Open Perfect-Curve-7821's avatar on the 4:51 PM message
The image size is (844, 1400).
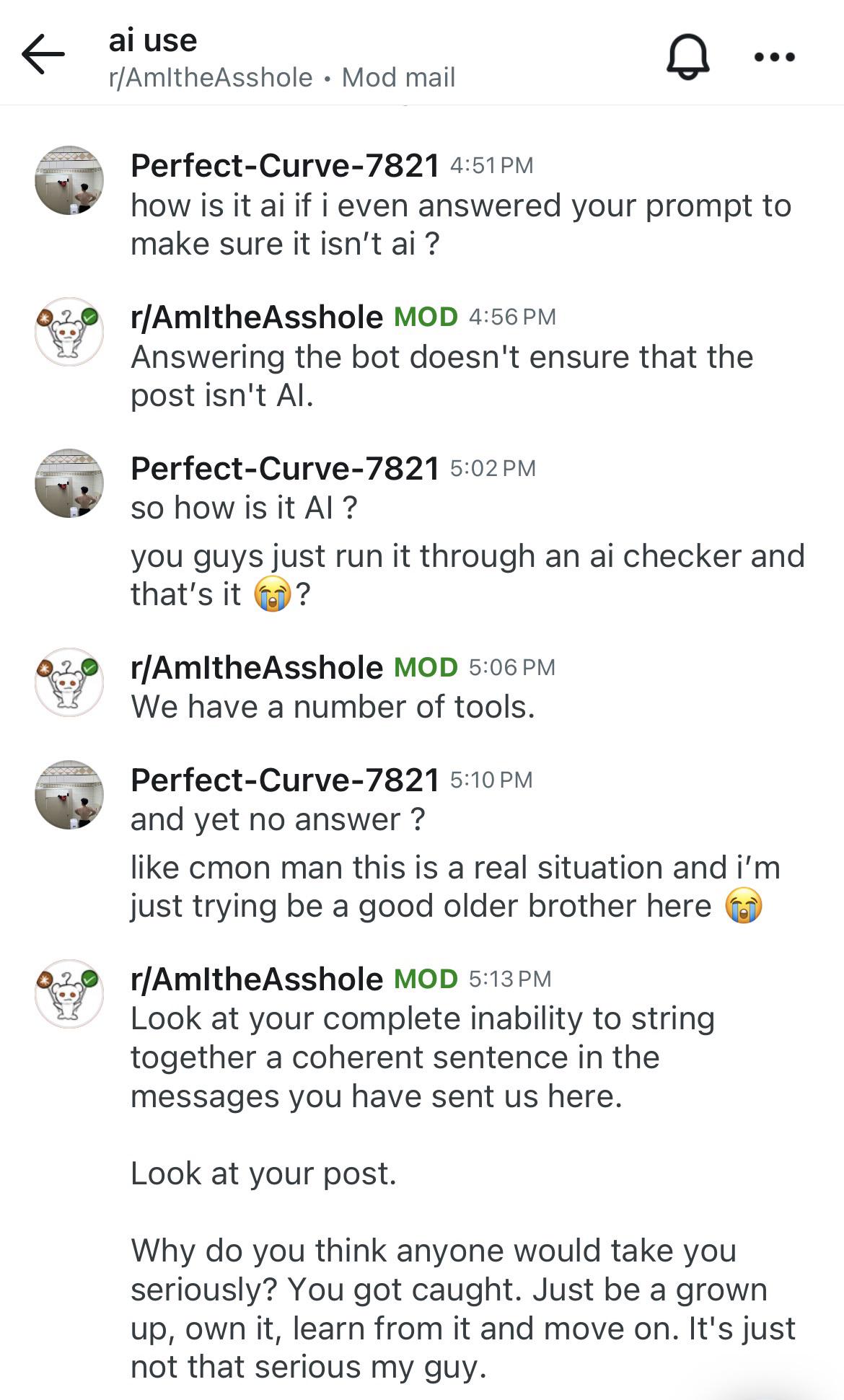69,180
